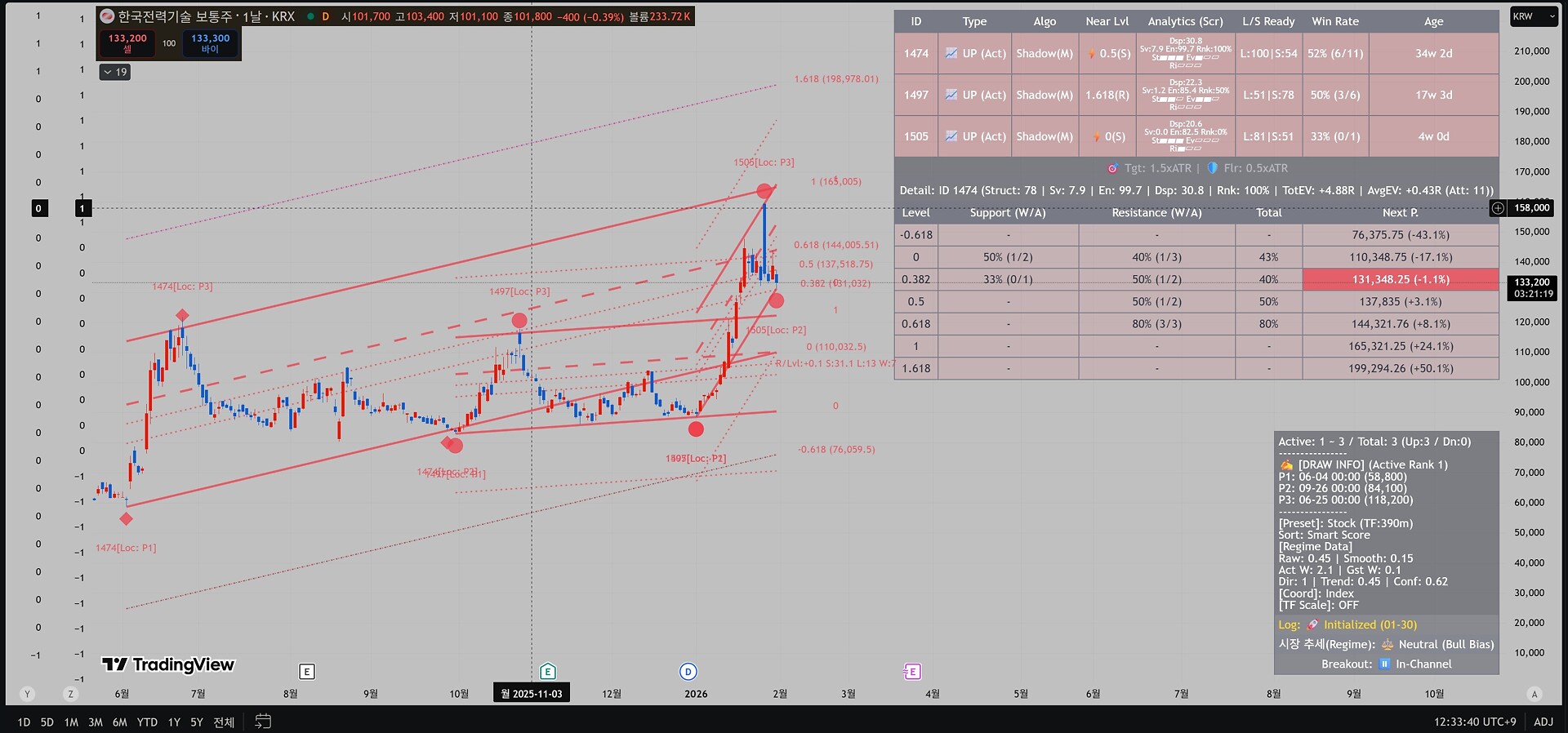Viewport: 1568px width, 733px height.
Task: Click the 1.618(R) near level cell
Action: point(1107,96)
